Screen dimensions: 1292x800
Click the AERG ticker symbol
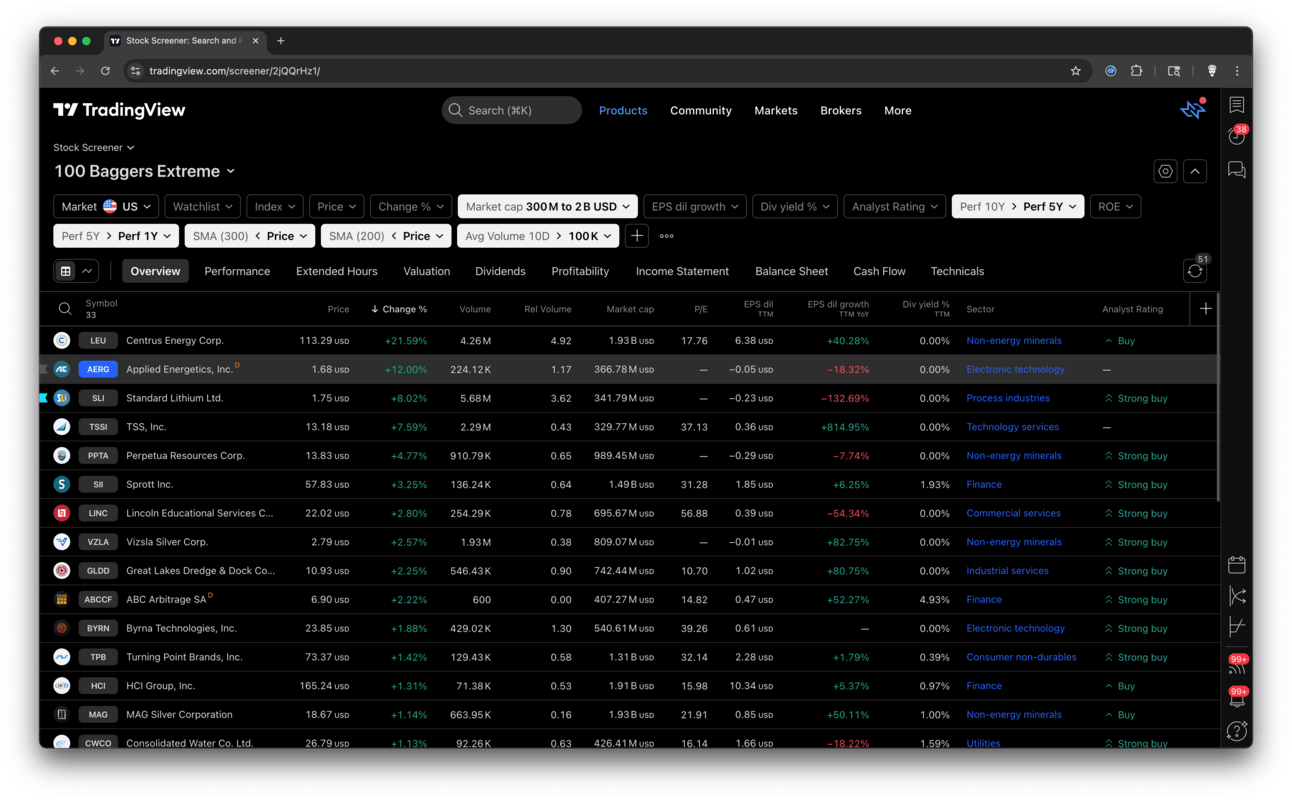(x=98, y=370)
